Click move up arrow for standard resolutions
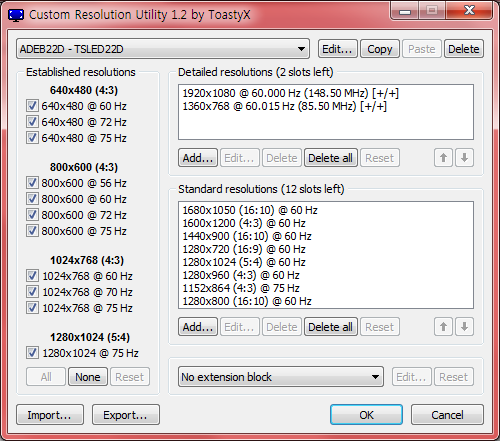This screenshot has width=500, height=441. 443,327
